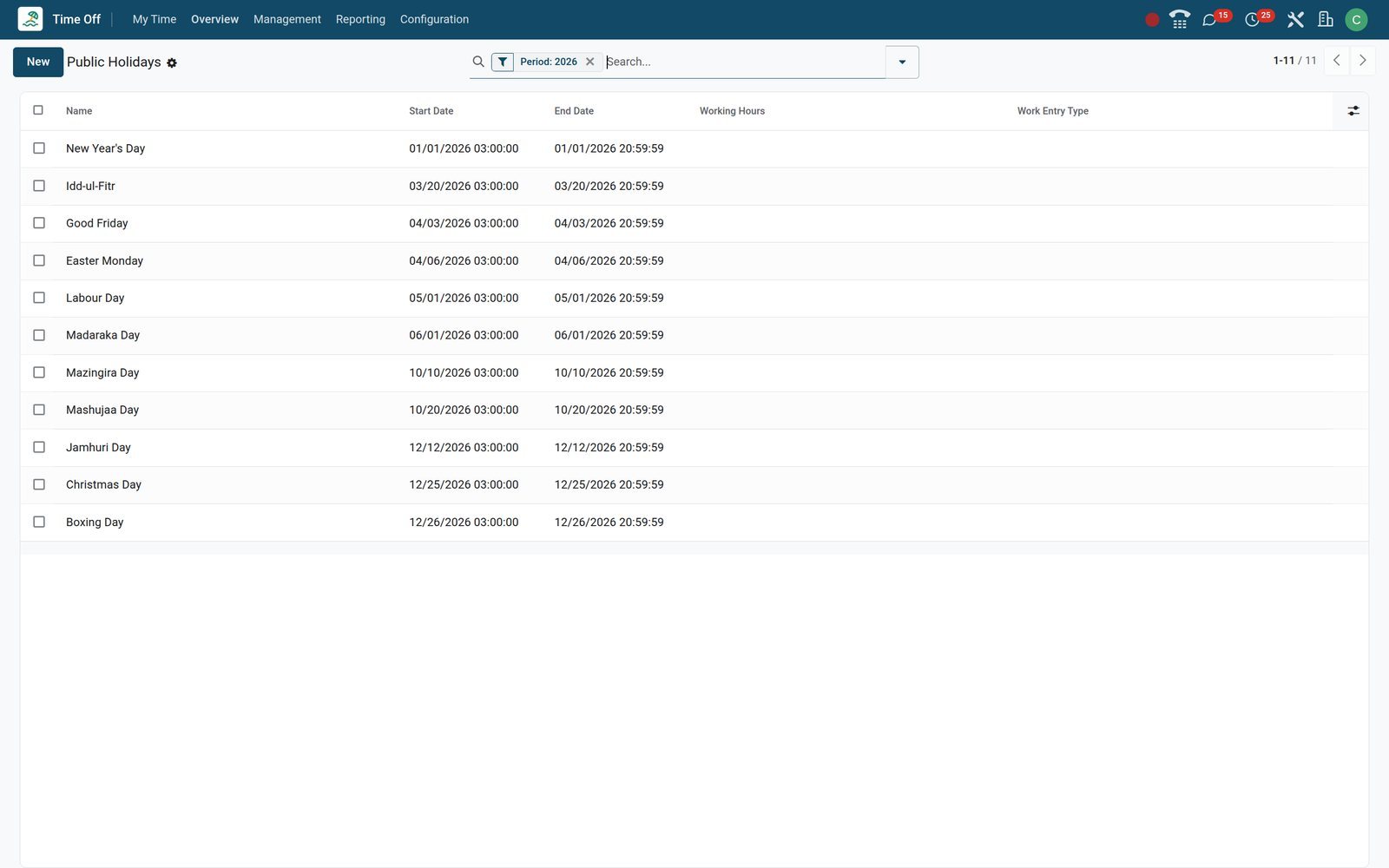Open the activities clock icon
This screenshot has height=868, width=1389.
(x=1252, y=20)
